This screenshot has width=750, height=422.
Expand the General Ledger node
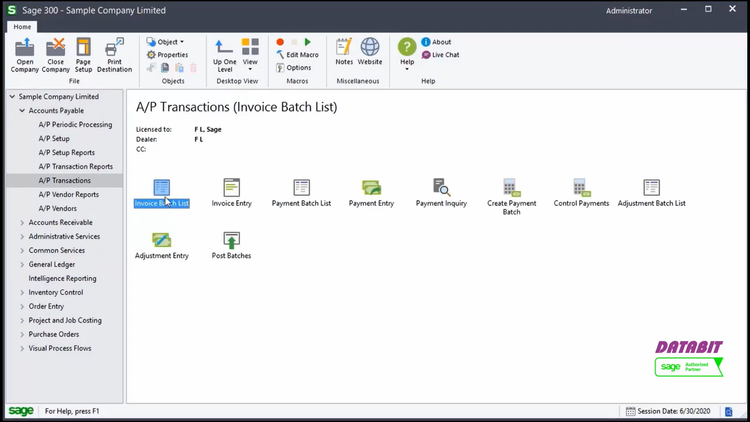click(22, 265)
